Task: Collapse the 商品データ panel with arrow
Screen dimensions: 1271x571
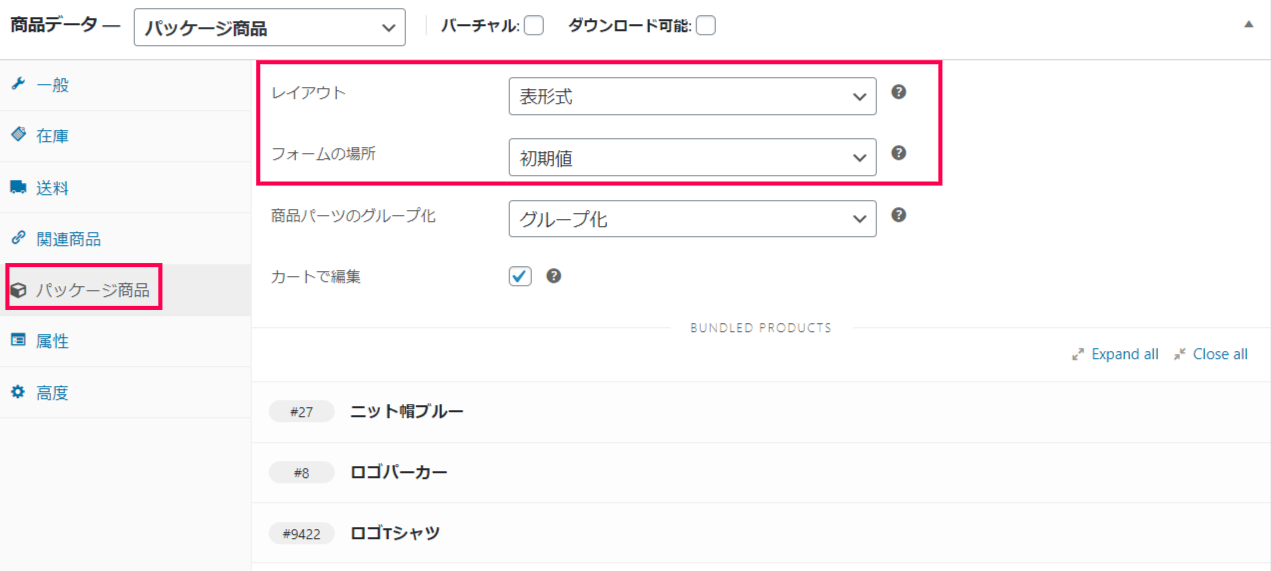Action: [x=1248, y=24]
